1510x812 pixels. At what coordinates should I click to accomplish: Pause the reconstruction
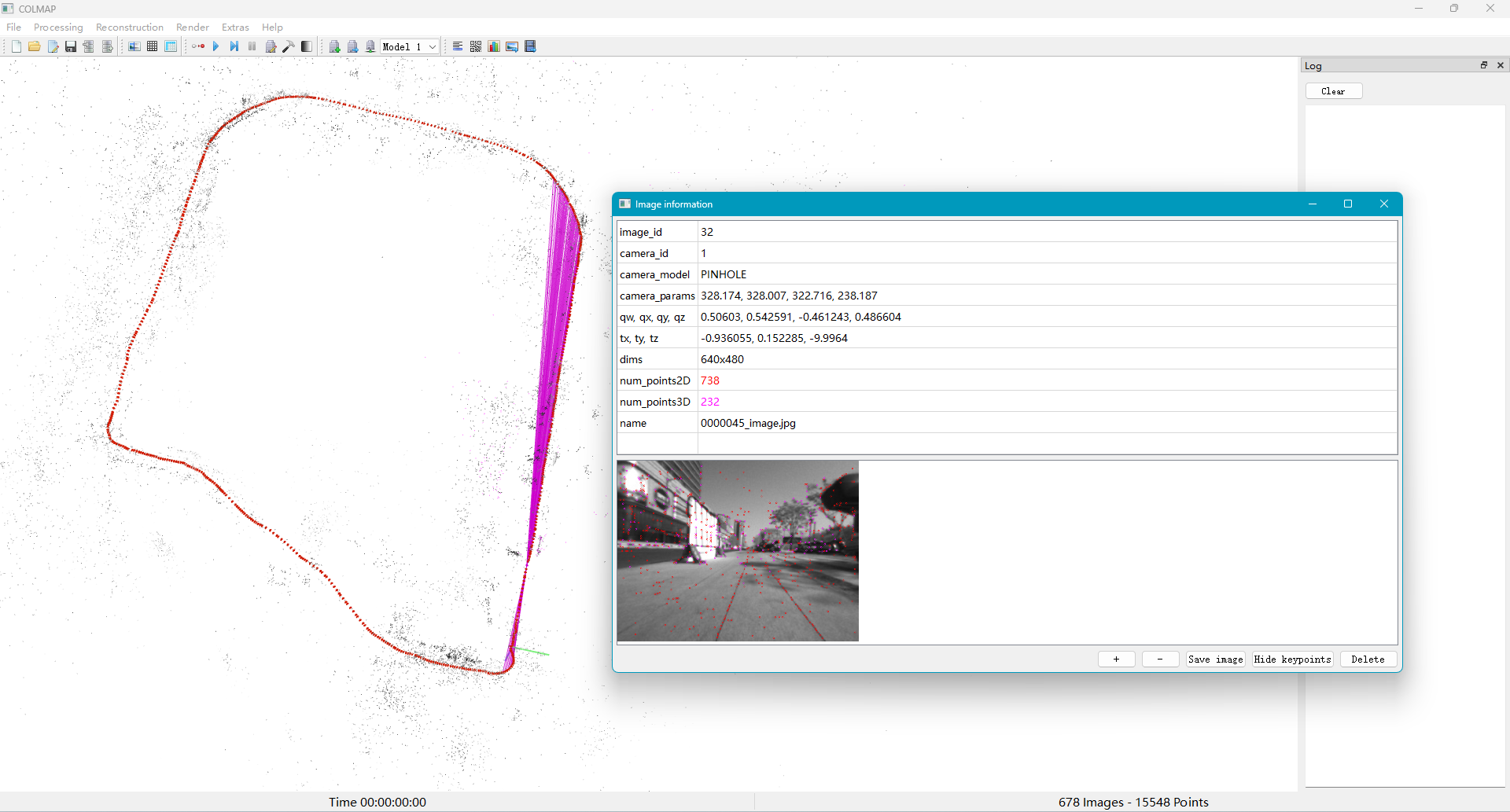point(252,46)
